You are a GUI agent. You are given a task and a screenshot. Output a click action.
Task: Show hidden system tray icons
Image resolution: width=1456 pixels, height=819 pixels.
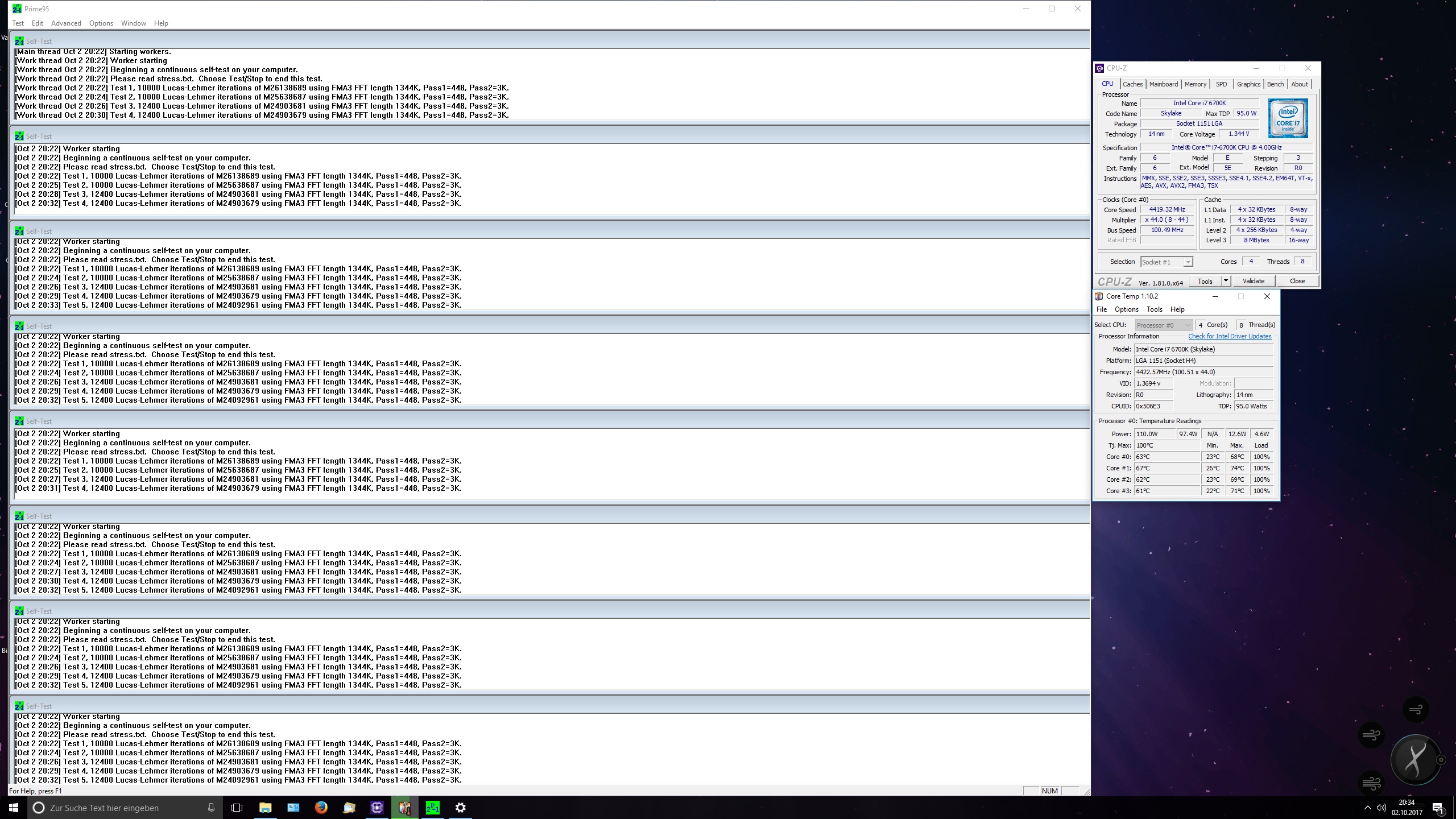[1367, 808]
